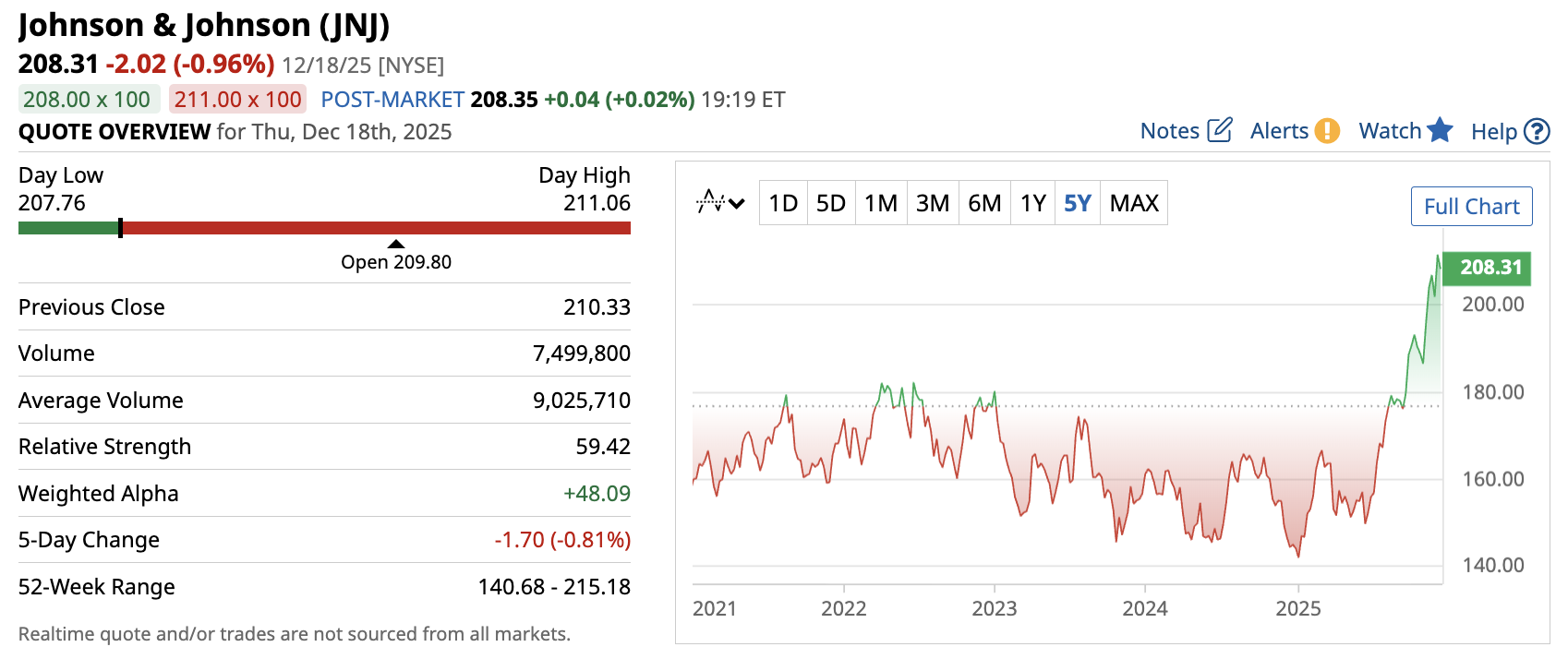
Task: Click the red ask 211.00 x 100 box
Action: [237, 99]
